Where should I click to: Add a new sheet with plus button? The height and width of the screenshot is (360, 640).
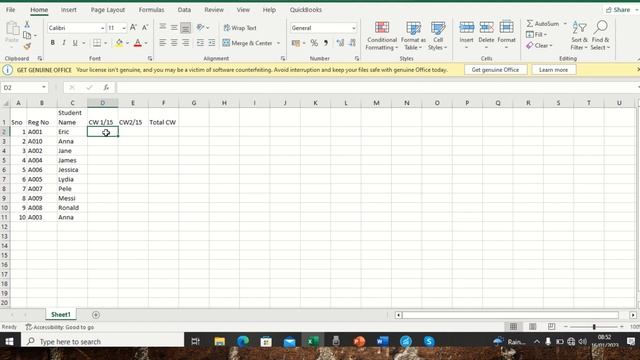point(96,315)
